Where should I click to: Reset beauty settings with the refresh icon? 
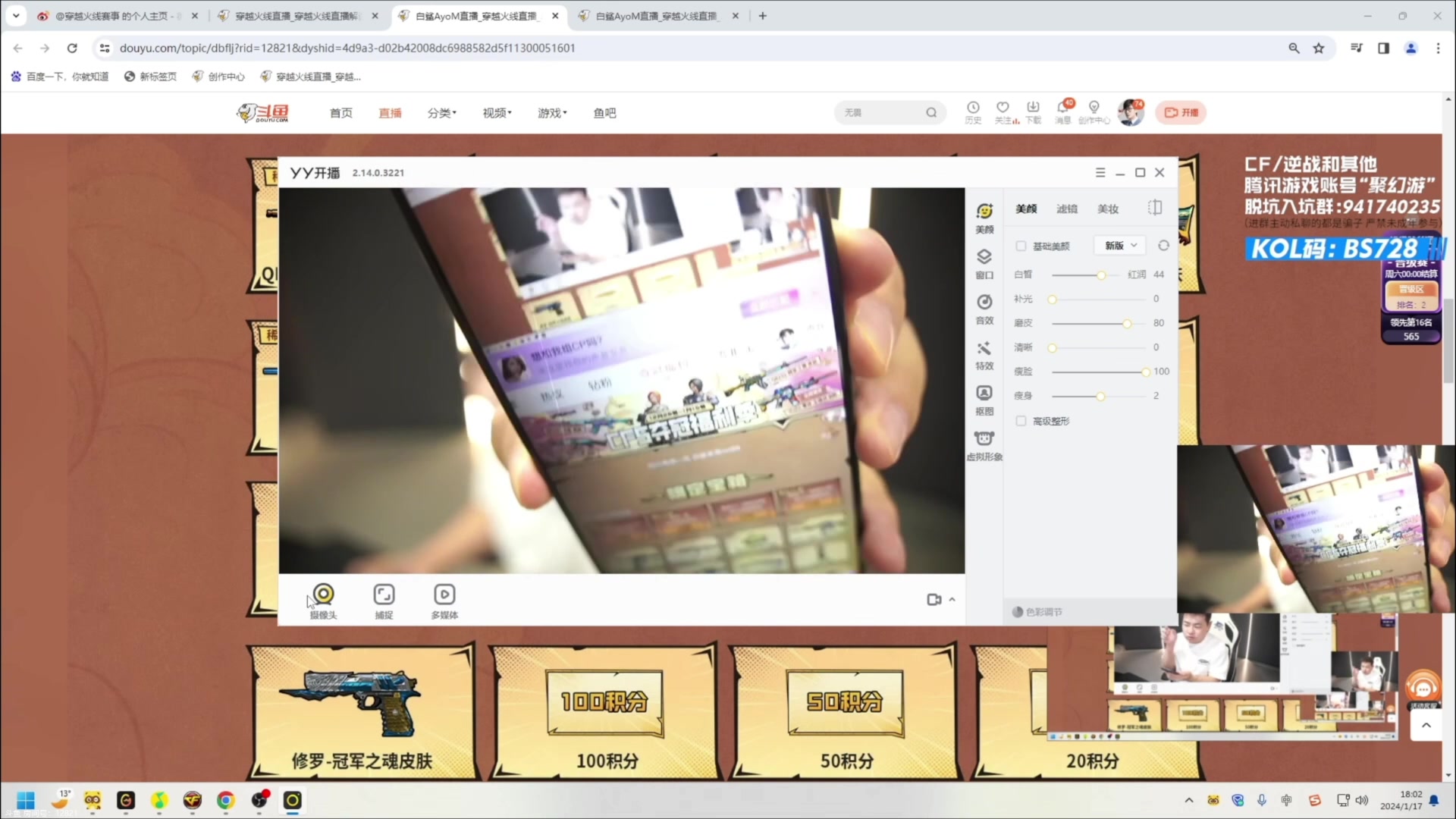(1163, 245)
